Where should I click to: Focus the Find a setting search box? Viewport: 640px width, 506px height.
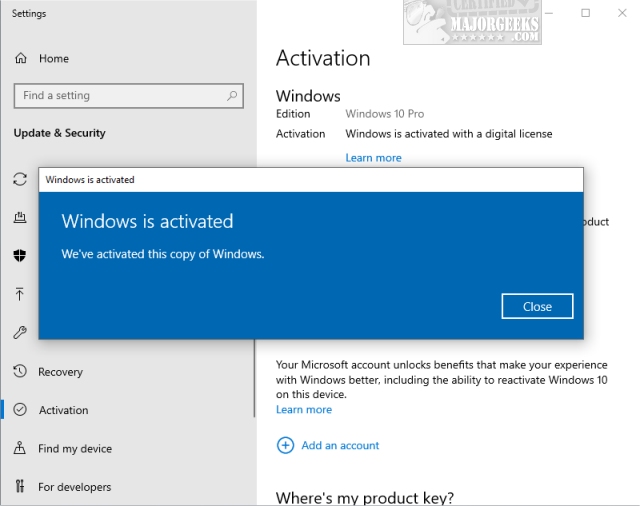pyautogui.click(x=129, y=96)
